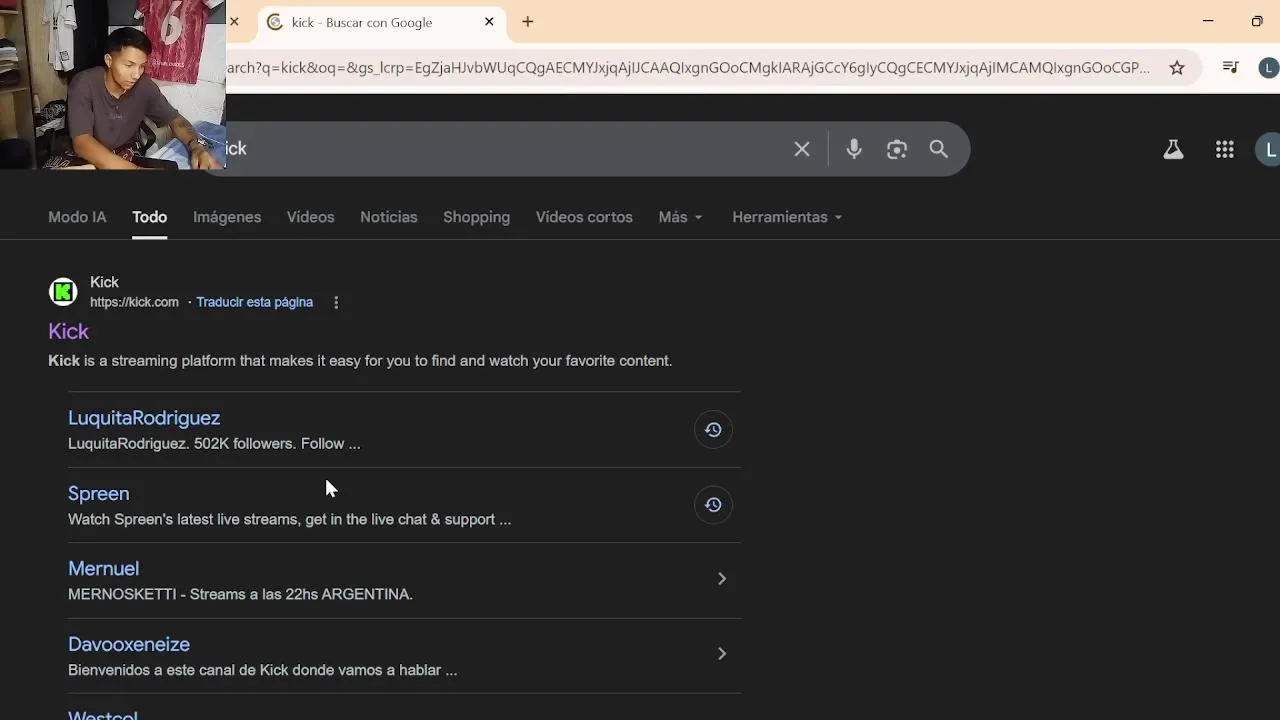Switch to Modo IA tab
Image resolution: width=1280 pixels, height=720 pixels.
[77, 217]
